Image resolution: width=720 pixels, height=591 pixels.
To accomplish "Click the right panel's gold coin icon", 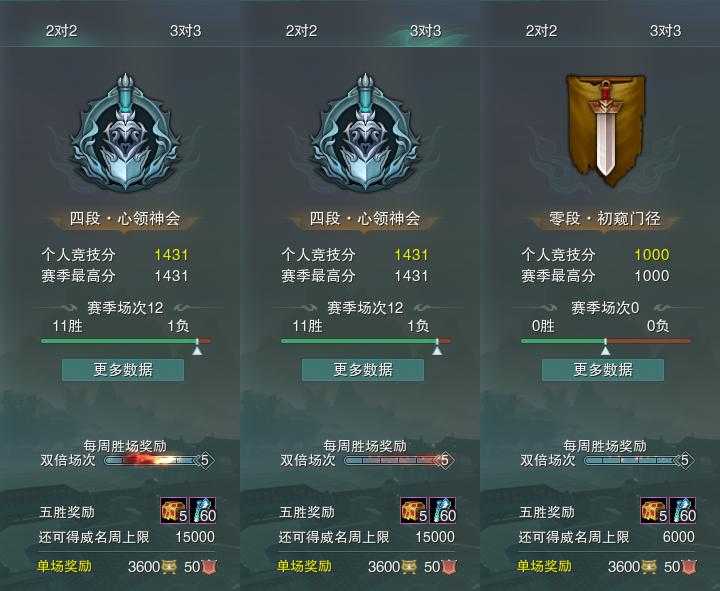I will (x=649, y=567).
